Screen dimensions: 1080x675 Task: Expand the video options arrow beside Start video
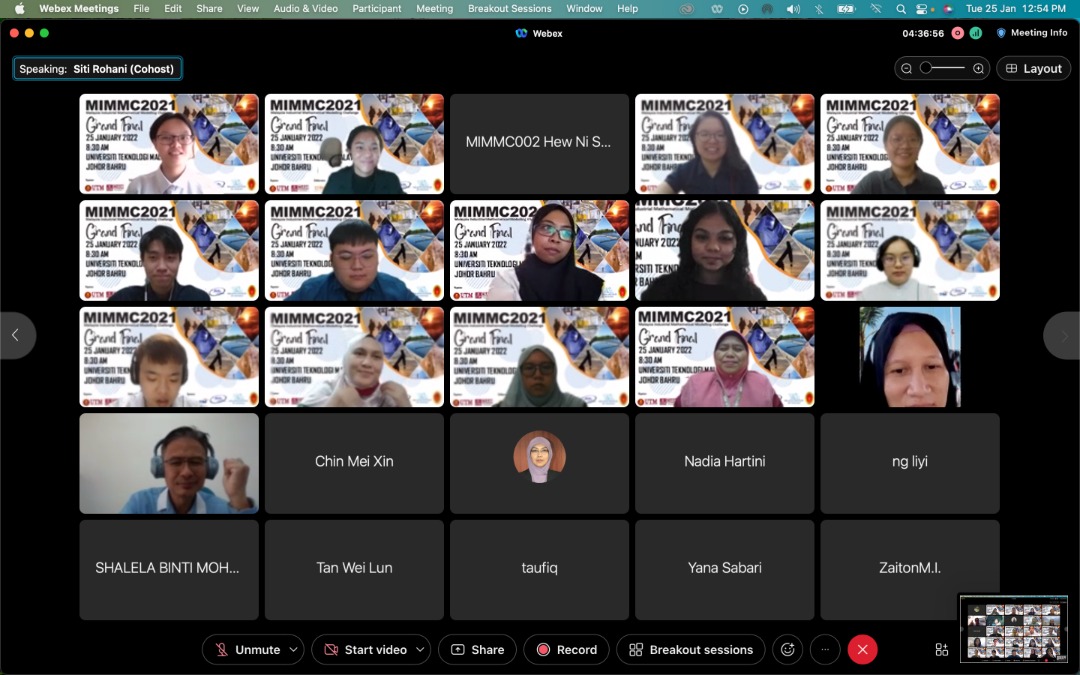(x=420, y=650)
